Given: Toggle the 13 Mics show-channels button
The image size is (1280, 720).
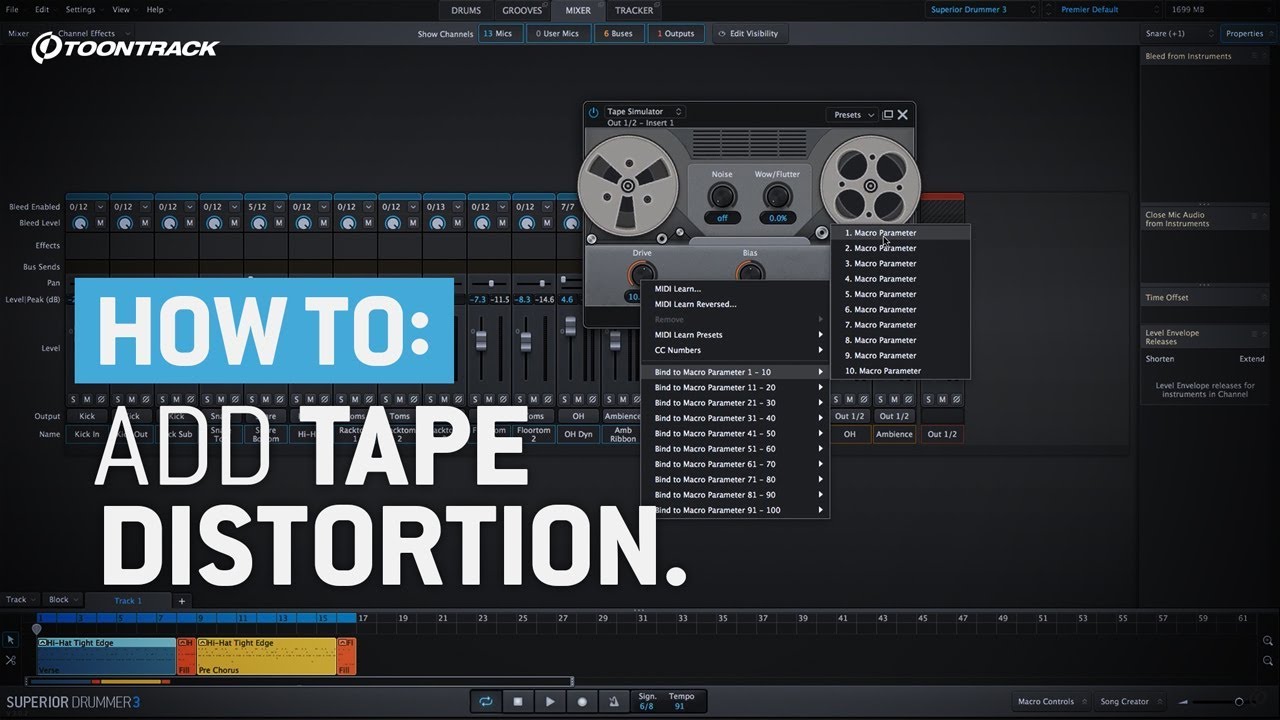Looking at the screenshot, I should (500, 34).
